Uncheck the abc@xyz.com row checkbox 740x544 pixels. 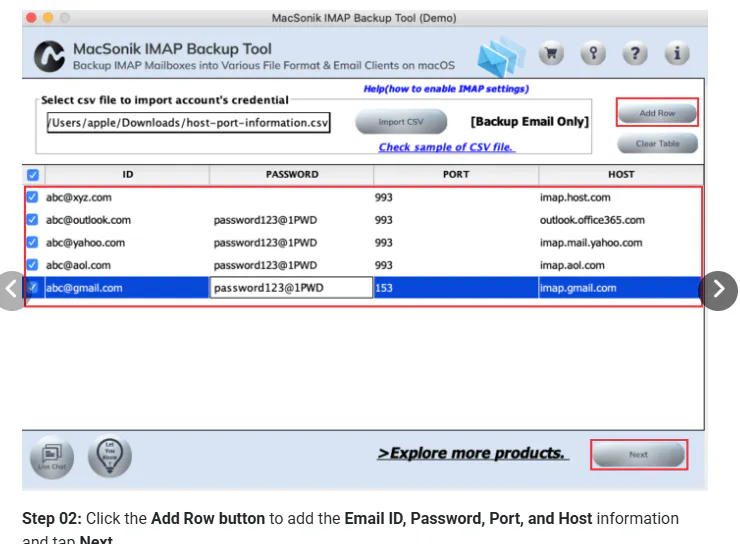click(x=32, y=197)
